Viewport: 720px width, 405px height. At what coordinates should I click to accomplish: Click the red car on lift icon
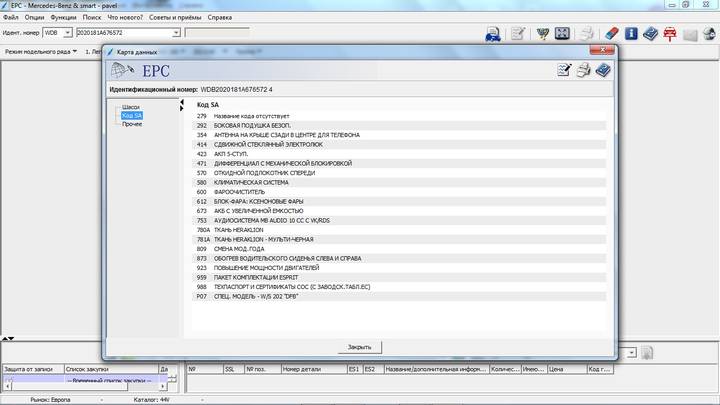[670, 34]
